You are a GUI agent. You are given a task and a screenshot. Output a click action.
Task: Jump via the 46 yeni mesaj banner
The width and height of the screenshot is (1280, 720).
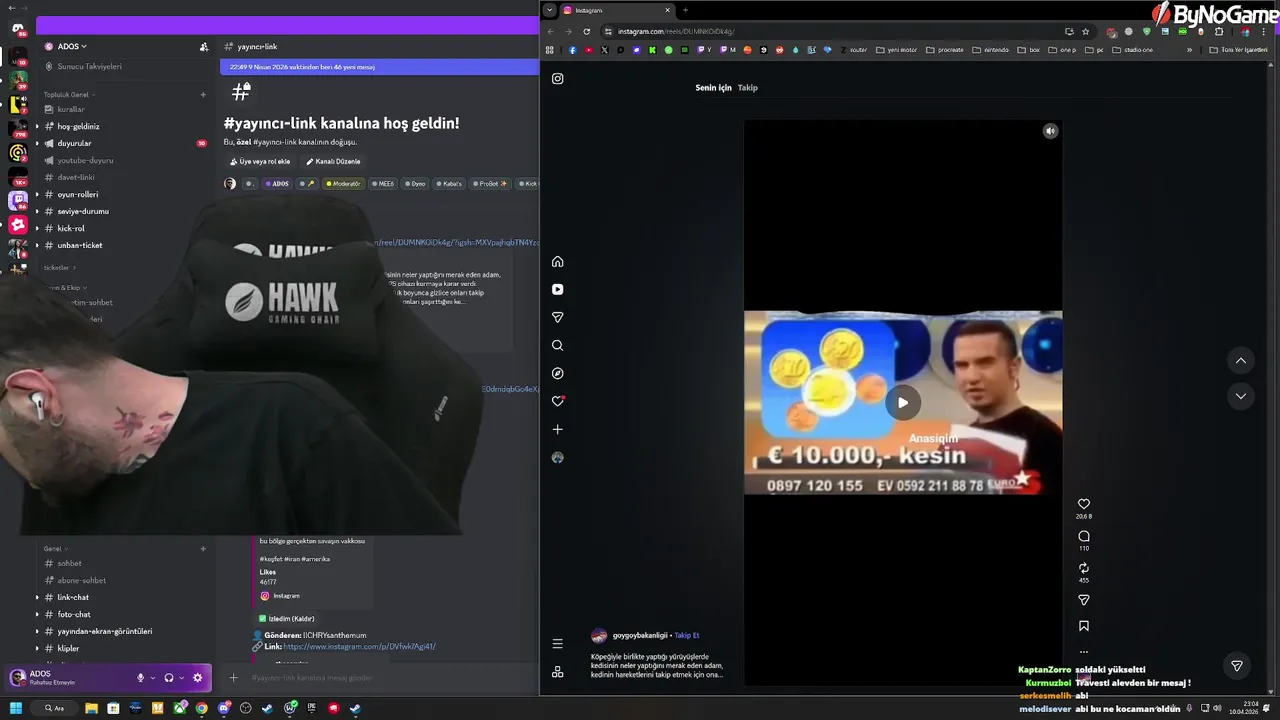(x=380, y=67)
